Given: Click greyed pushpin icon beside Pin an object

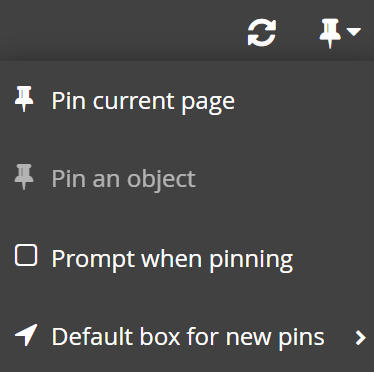Looking at the screenshot, I should click(x=24, y=177).
